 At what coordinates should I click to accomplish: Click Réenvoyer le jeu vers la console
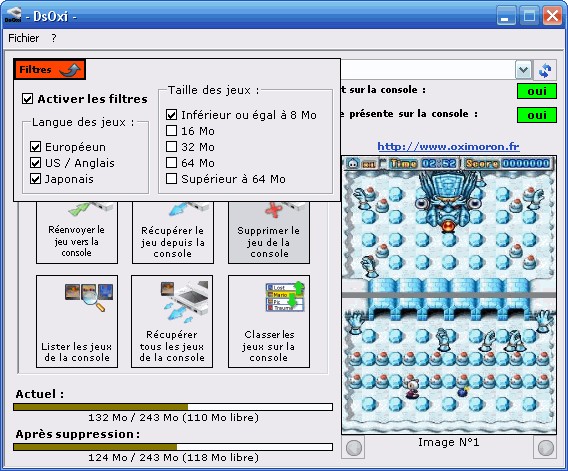(77, 232)
